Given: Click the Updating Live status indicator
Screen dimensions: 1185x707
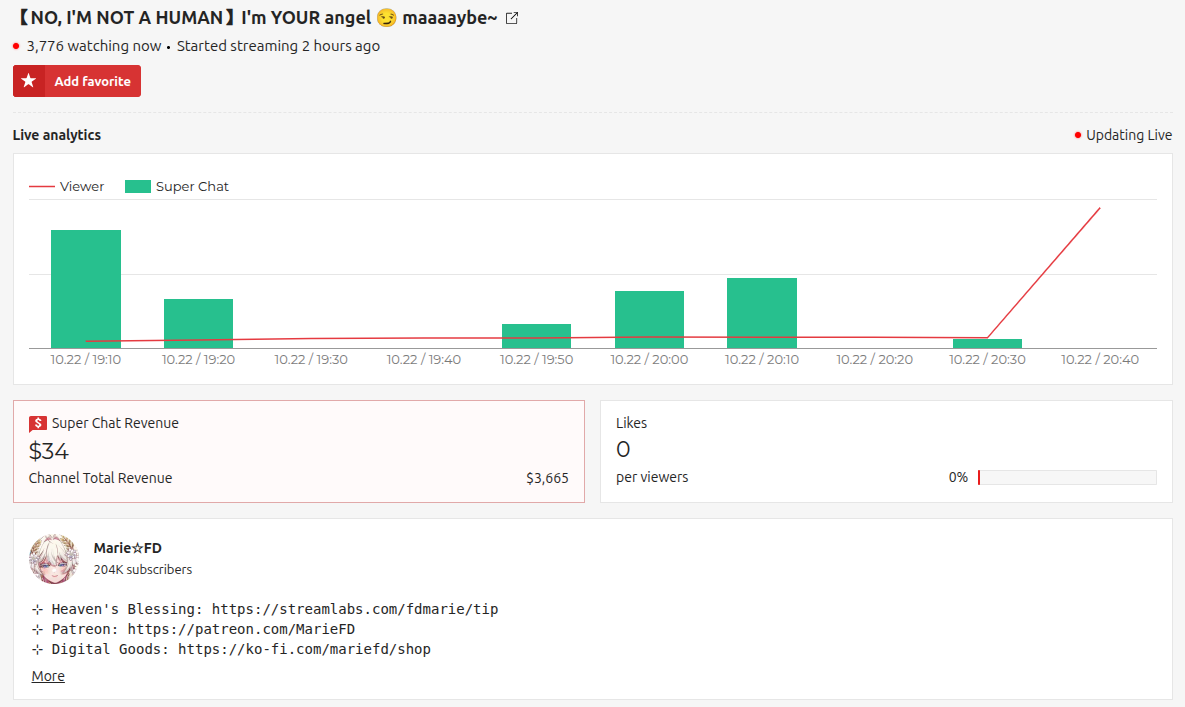Looking at the screenshot, I should pos(1123,135).
